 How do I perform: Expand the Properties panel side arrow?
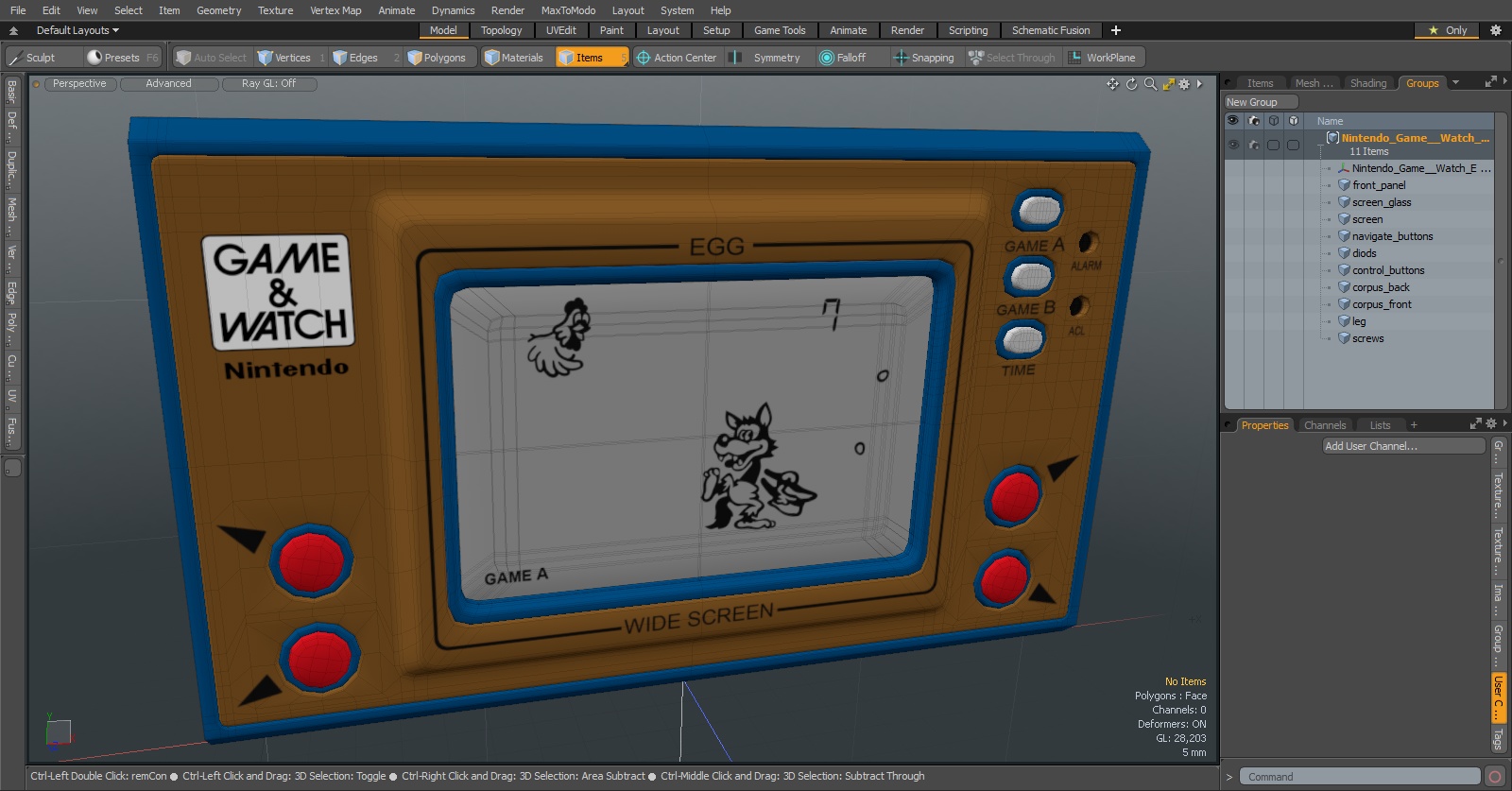[1504, 423]
